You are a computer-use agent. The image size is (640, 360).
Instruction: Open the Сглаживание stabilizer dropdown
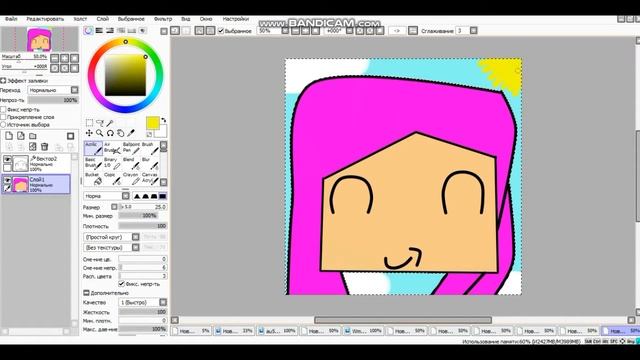(x=473, y=31)
